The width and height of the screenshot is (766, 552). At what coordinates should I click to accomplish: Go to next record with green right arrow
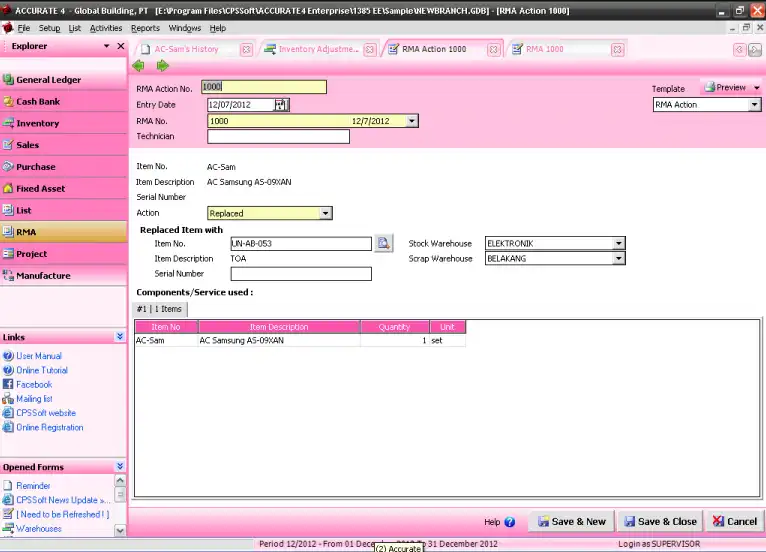163,65
